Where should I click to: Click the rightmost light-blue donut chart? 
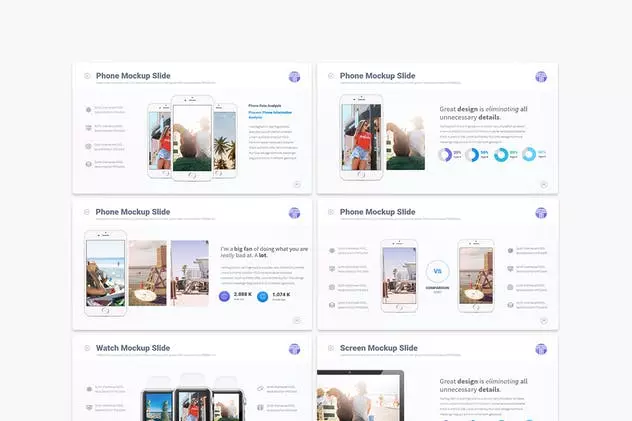tap(529, 154)
